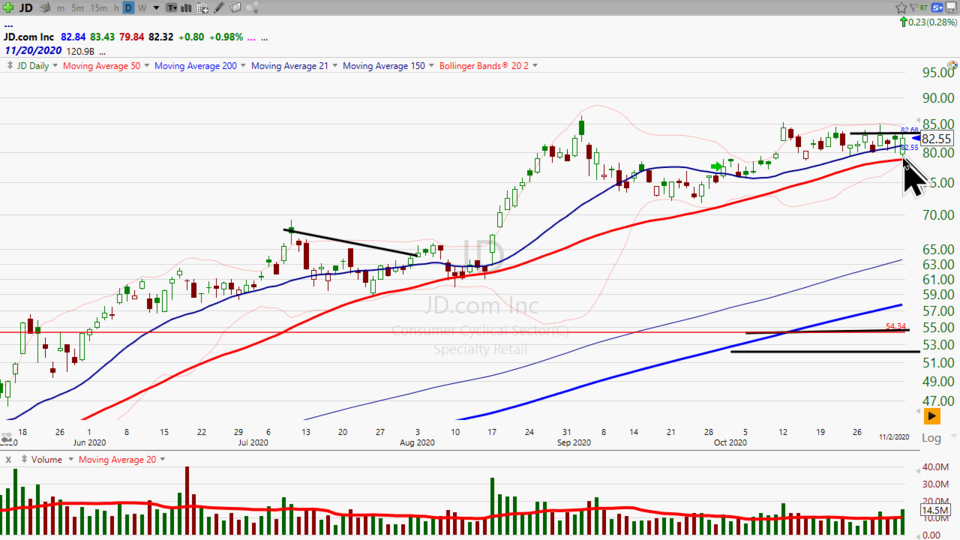Image resolution: width=960 pixels, height=540 pixels.
Task: Click the scroll-back arrows icon at time axis
Action: (x=7, y=438)
